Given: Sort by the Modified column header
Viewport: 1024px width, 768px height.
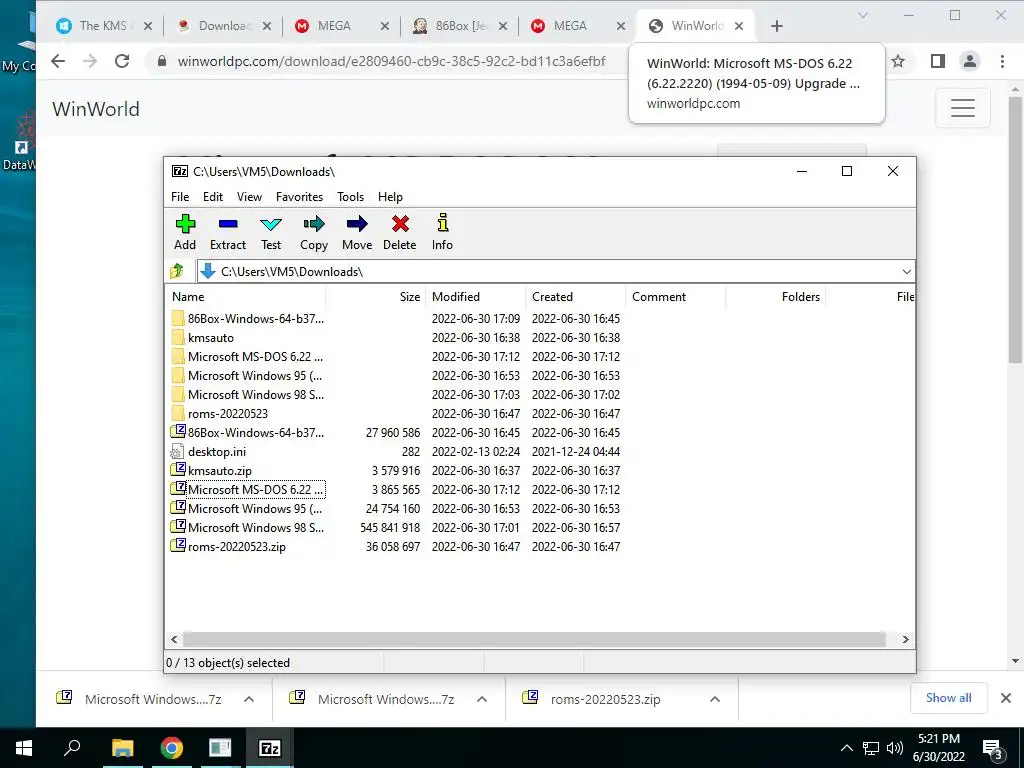Looking at the screenshot, I should pyautogui.click(x=475, y=296).
